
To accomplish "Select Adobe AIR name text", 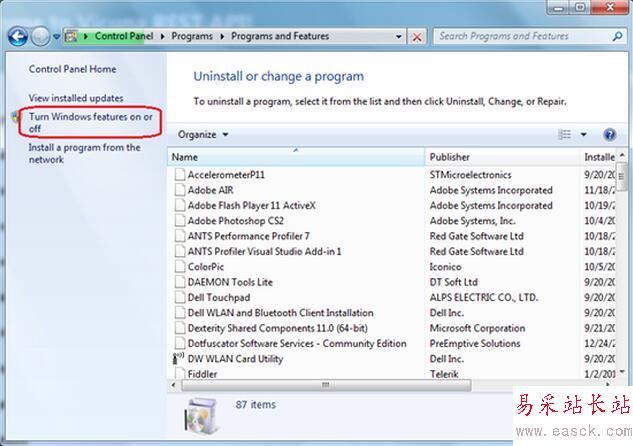I will (x=210, y=190).
